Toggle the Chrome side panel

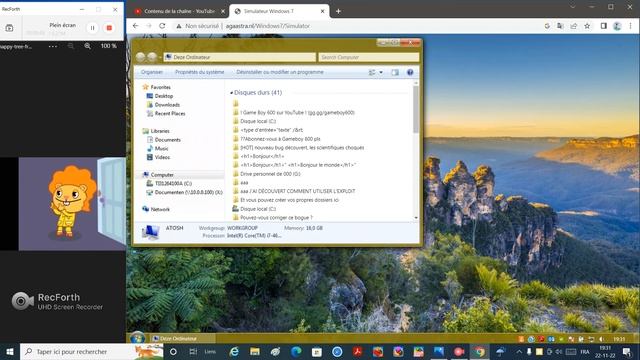tap(603, 26)
